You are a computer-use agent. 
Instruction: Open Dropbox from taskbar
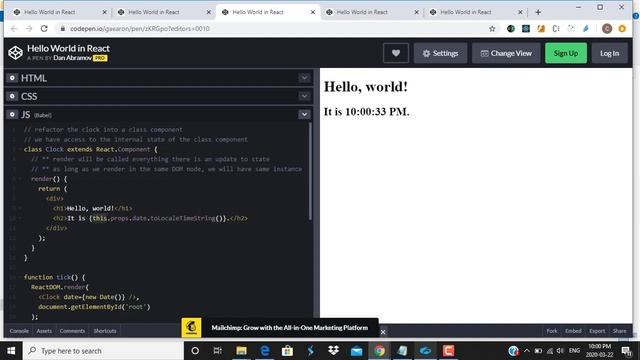(x=333, y=351)
